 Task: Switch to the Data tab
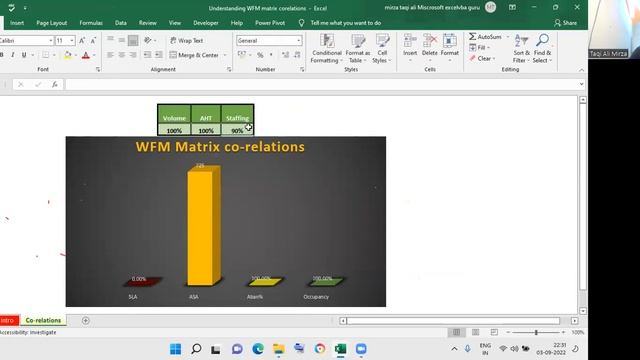tap(120, 23)
